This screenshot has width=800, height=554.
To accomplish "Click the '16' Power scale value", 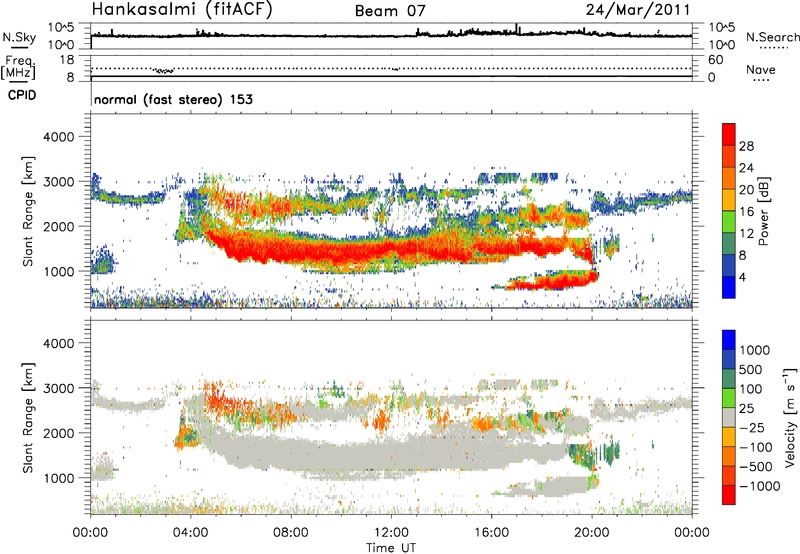I will (x=746, y=212).
